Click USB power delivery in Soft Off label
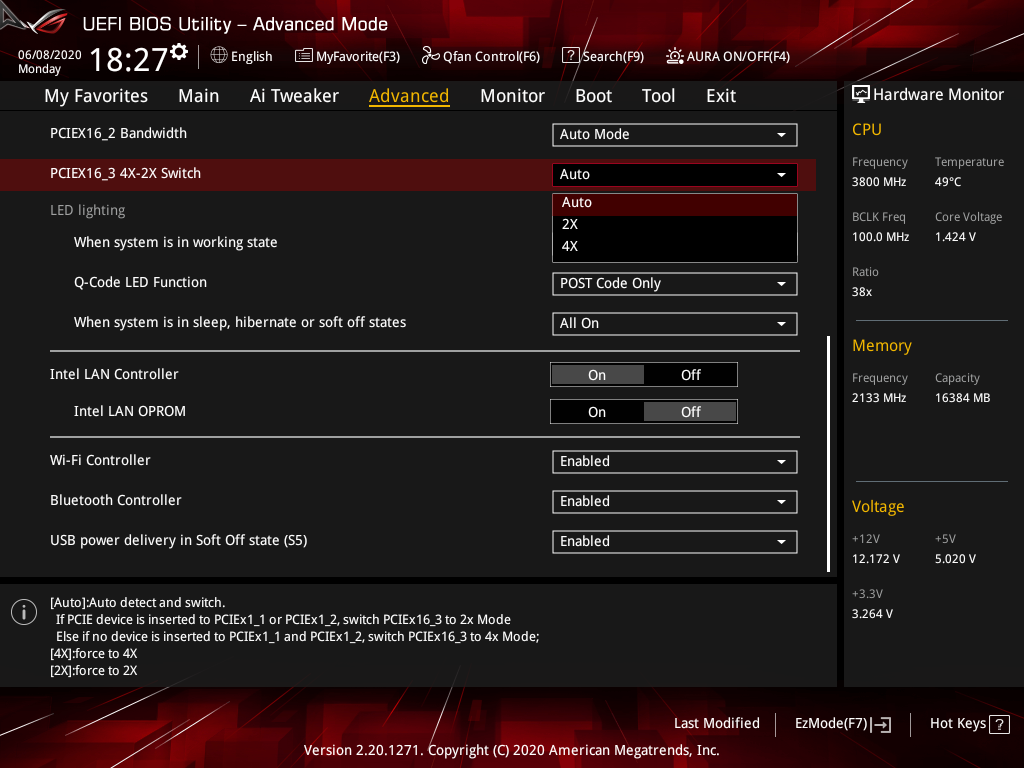 [x=178, y=541]
